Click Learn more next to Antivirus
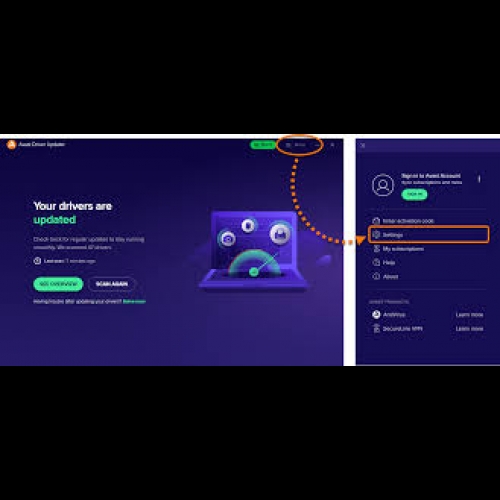 point(469,315)
